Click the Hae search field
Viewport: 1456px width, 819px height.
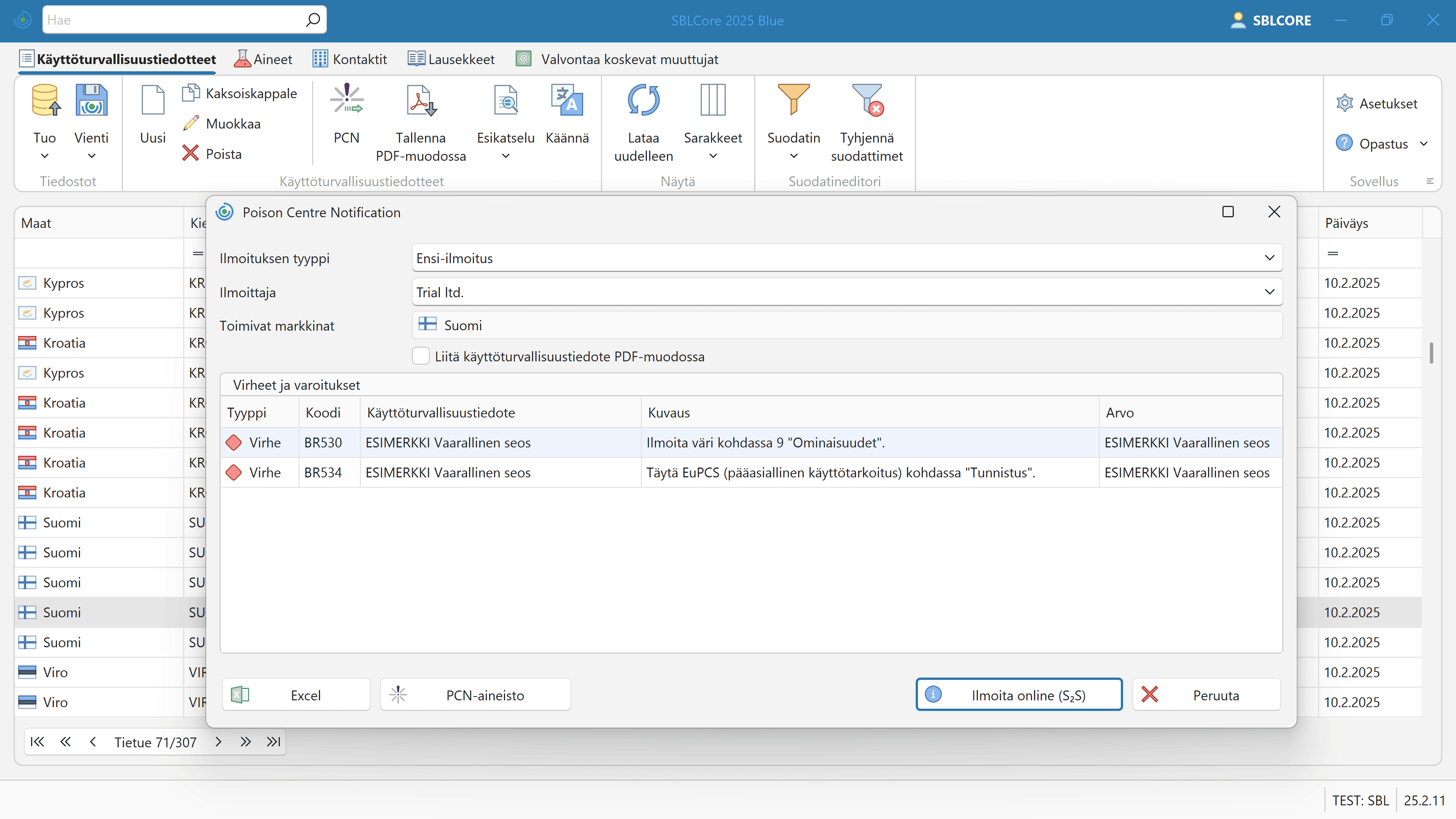pos(175,20)
